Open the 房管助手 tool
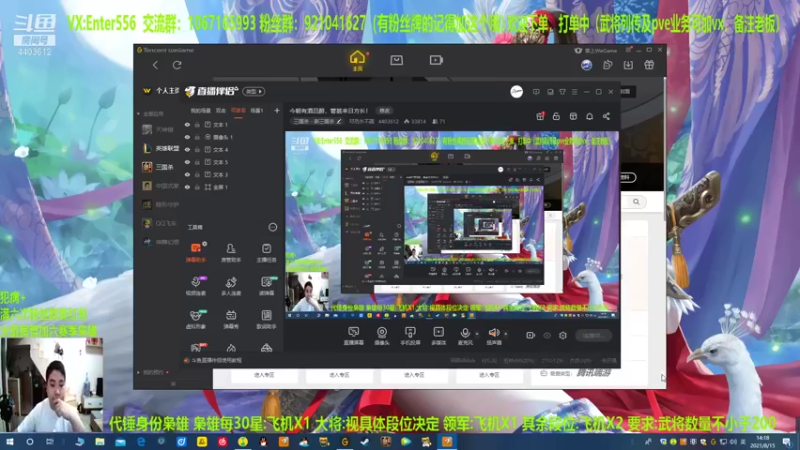Image resolution: width=800 pixels, height=450 pixels. 231,252
